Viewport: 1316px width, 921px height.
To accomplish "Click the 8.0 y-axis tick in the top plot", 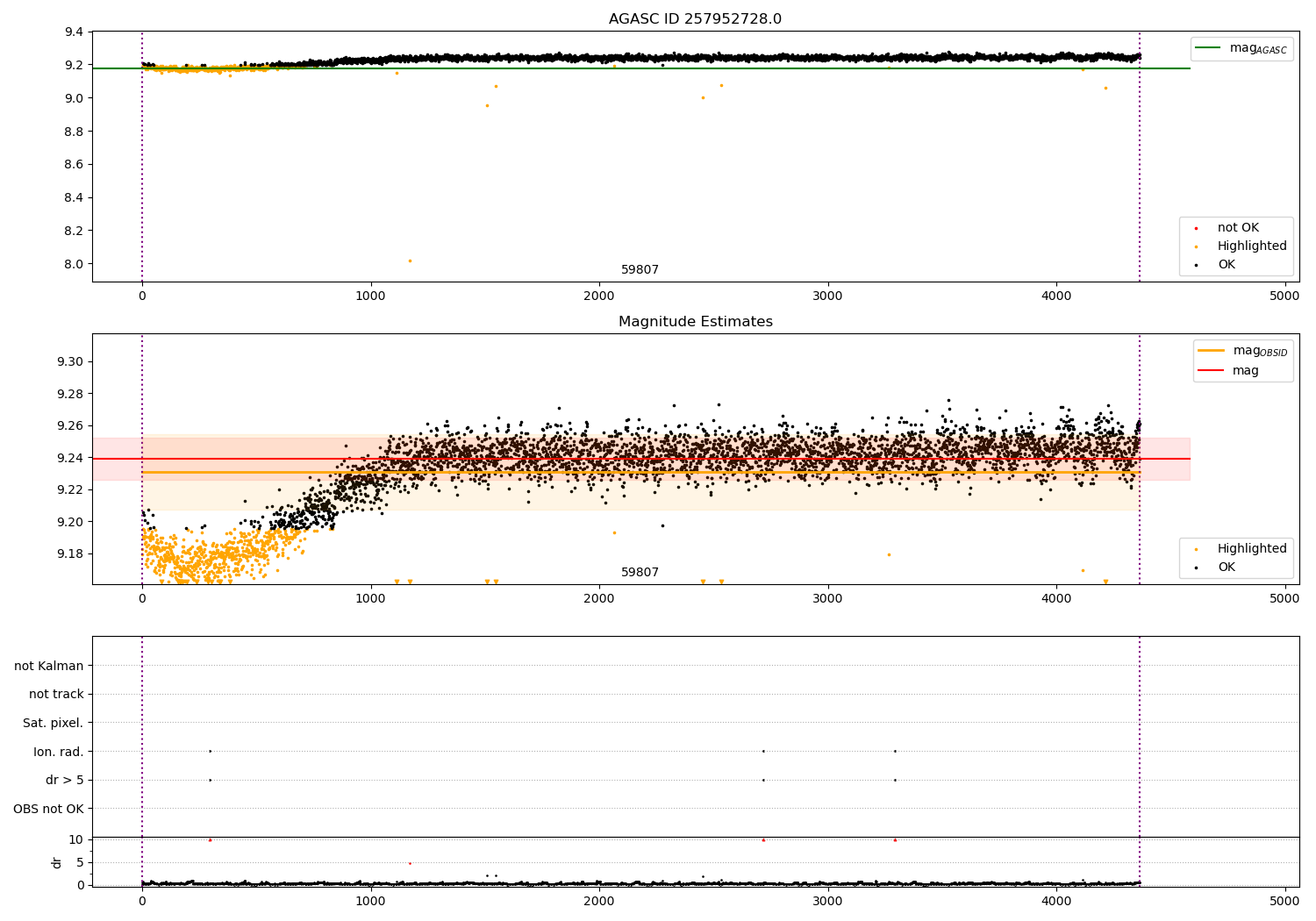I will (x=75, y=264).
